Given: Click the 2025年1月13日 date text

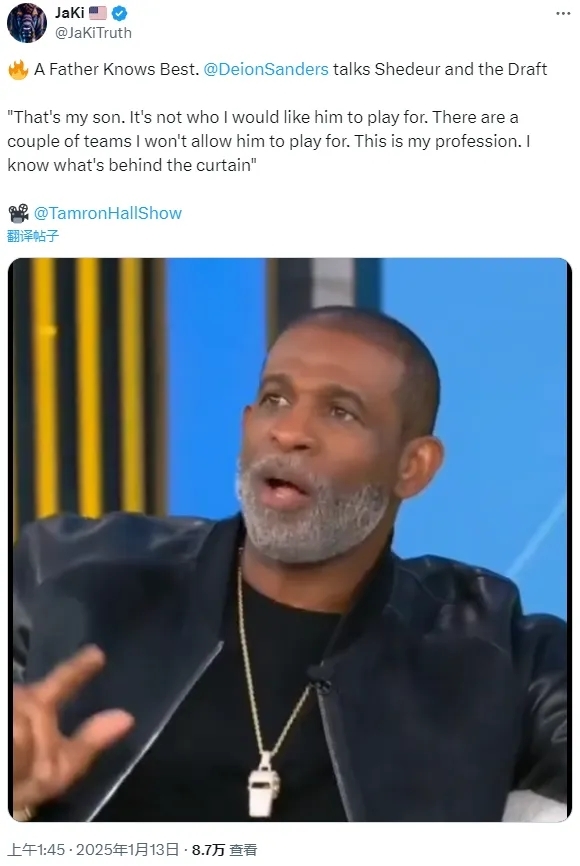Looking at the screenshot, I should point(127,849).
